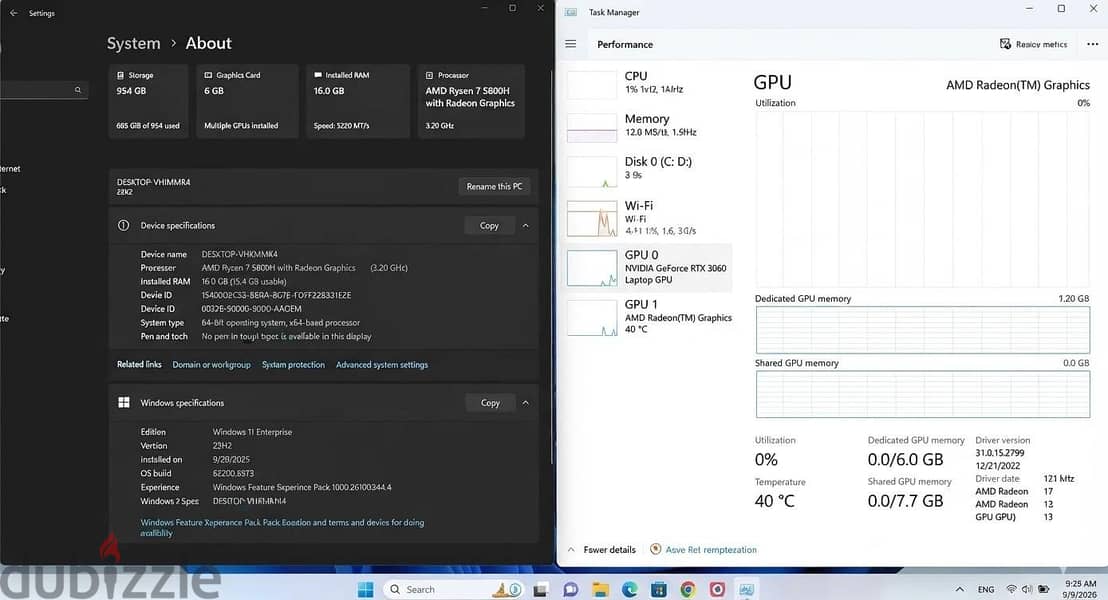Collapse the Device specifications section chevron
The width and height of the screenshot is (1108, 600).
[526, 225]
